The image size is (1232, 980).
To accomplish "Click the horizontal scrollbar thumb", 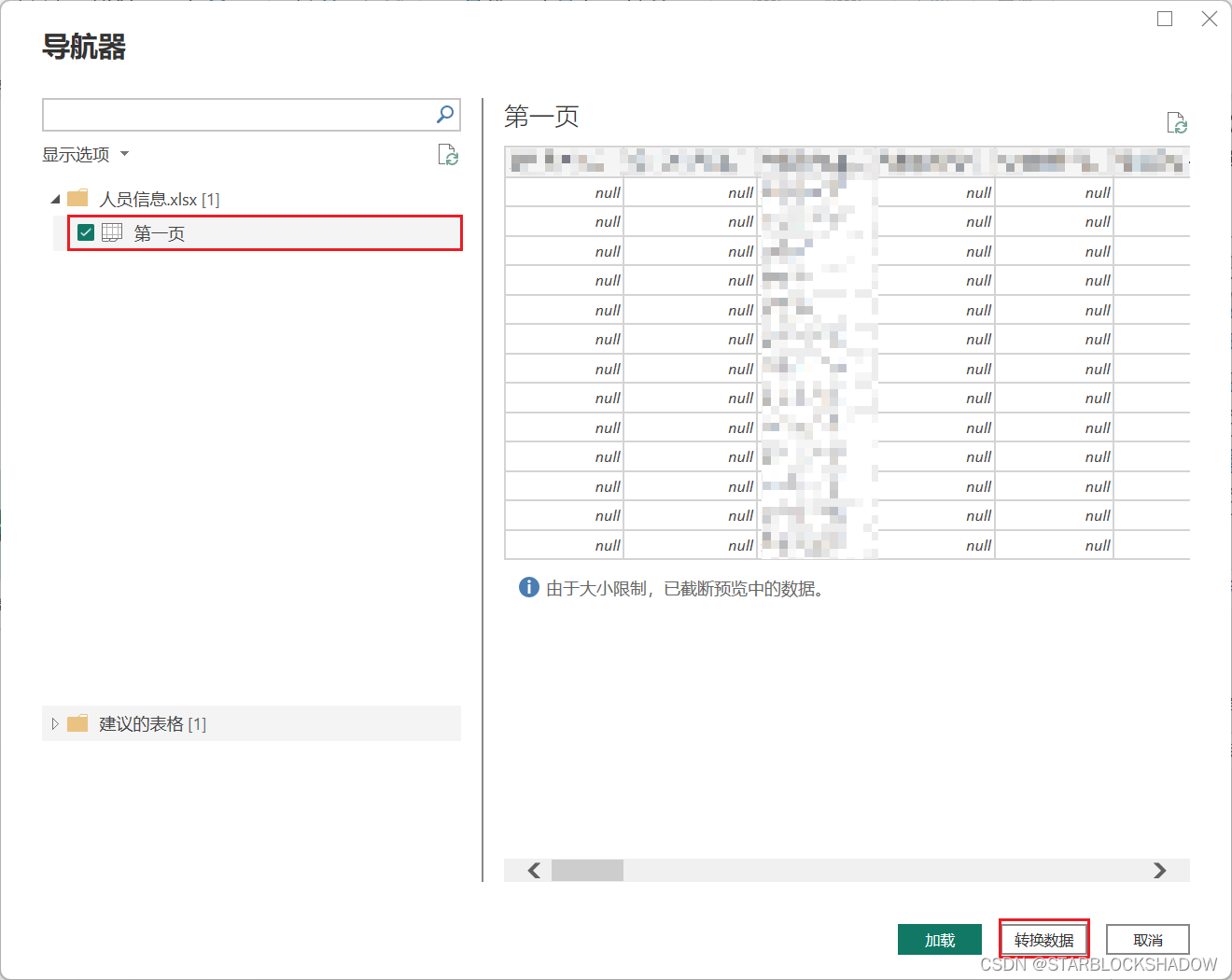I will pyautogui.click(x=587, y=870).
